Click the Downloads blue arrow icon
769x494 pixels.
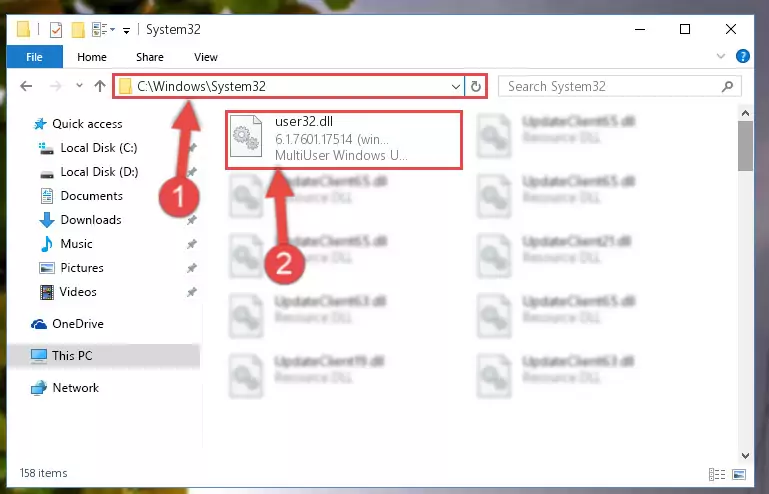coord(47,220)
